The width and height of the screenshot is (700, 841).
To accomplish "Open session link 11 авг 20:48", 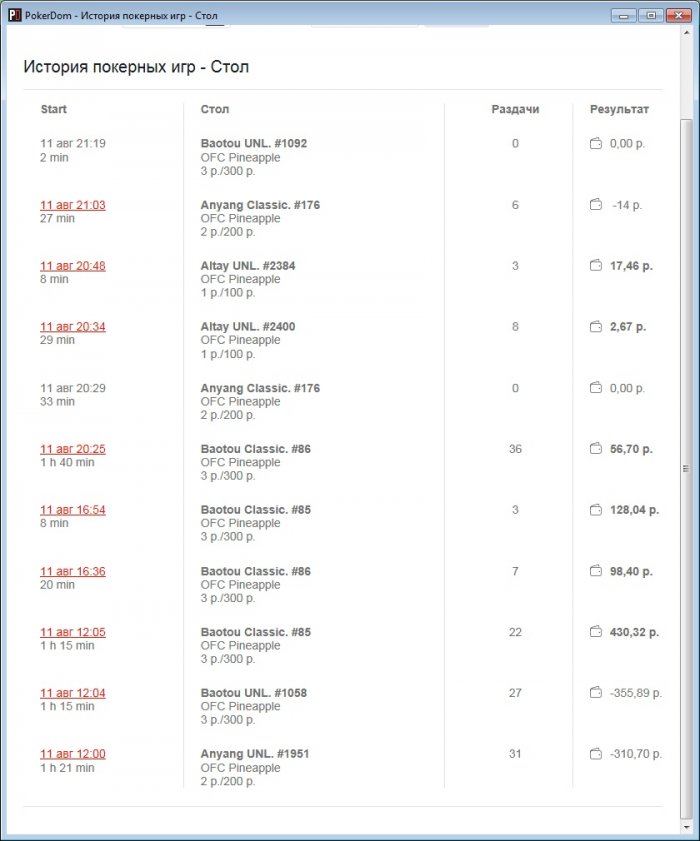I will click(72, 266).
